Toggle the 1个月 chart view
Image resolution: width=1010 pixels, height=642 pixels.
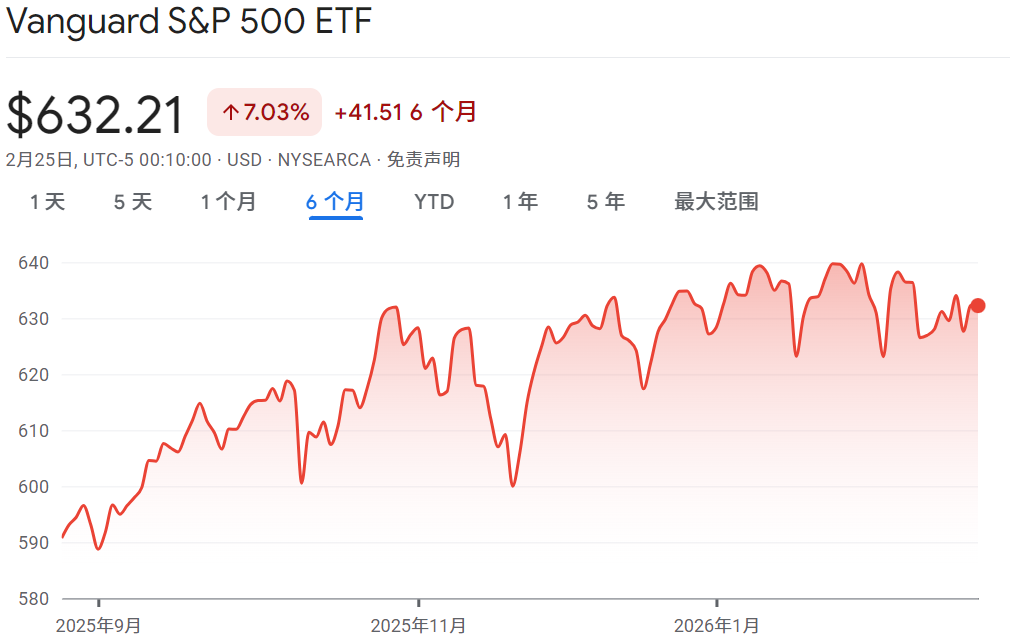(x=228, y=201)
